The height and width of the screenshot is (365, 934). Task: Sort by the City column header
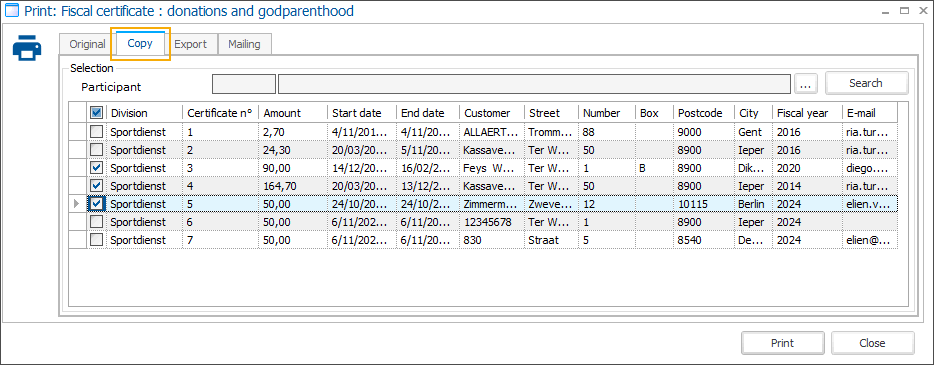pyautogui.click(x=754, y=113)
